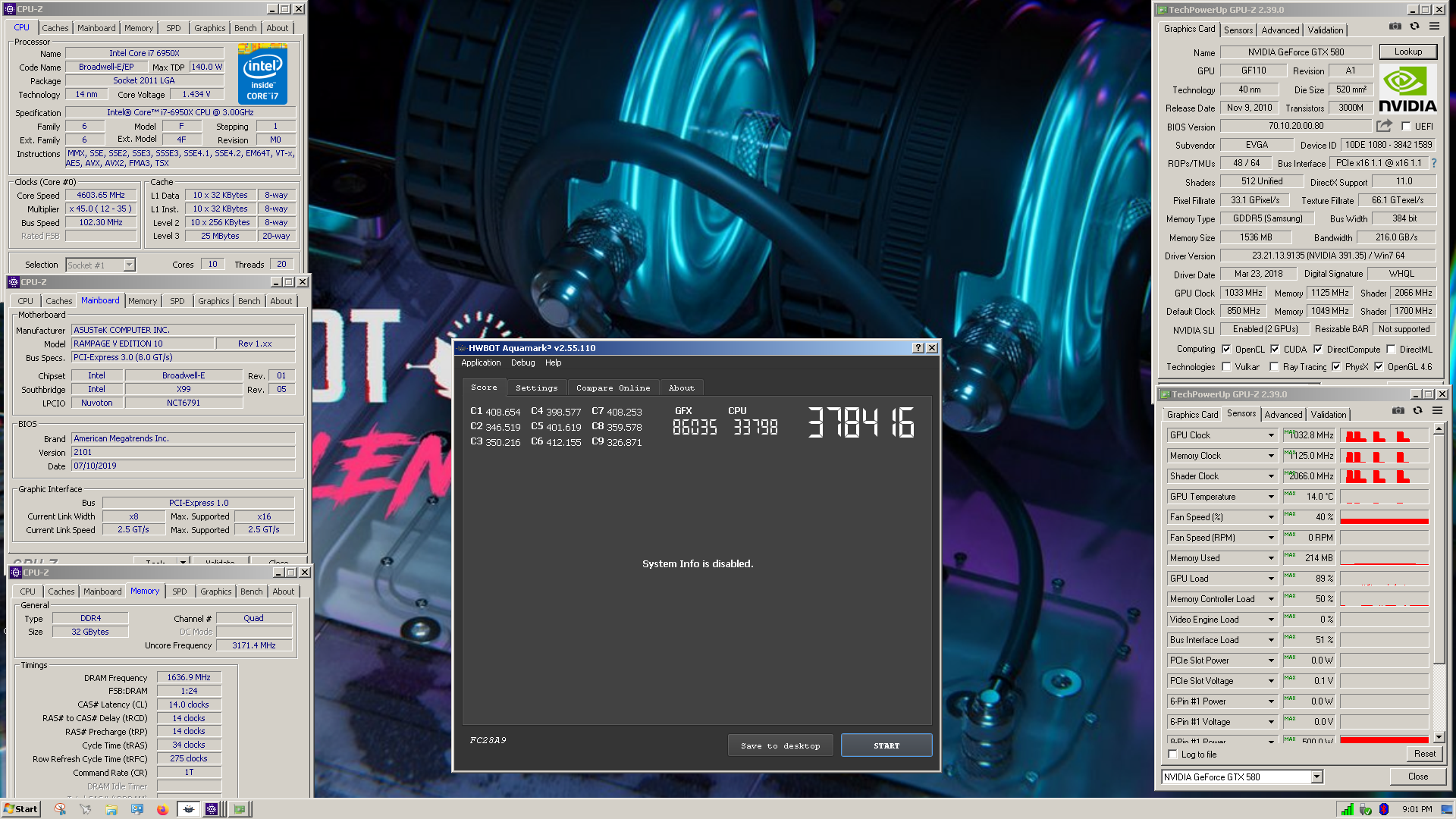Click the START benchmark button
Viewport: 1456px width, 819px height.
pyautogui.click(x=886, y=745)
